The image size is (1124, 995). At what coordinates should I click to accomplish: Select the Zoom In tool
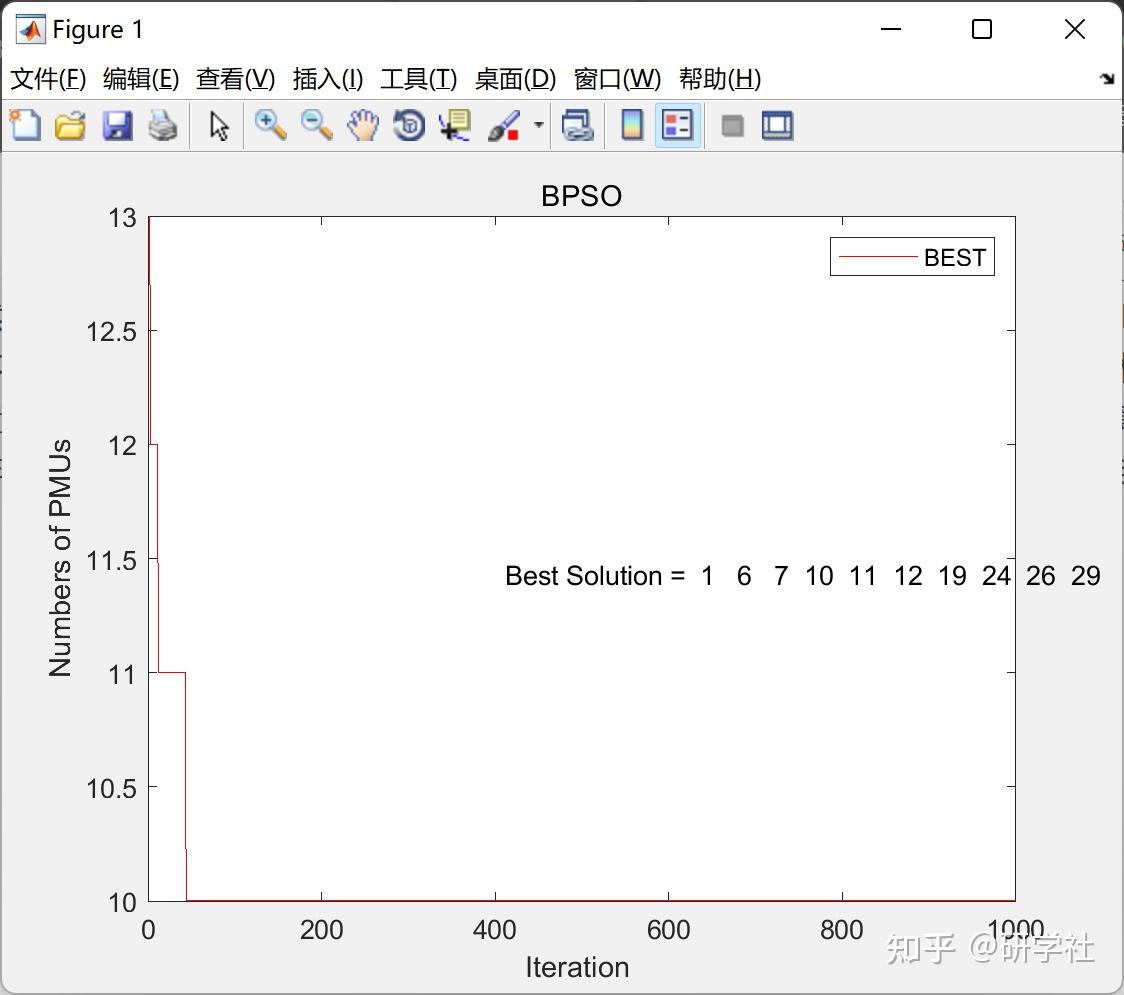(x=270, y=125)
